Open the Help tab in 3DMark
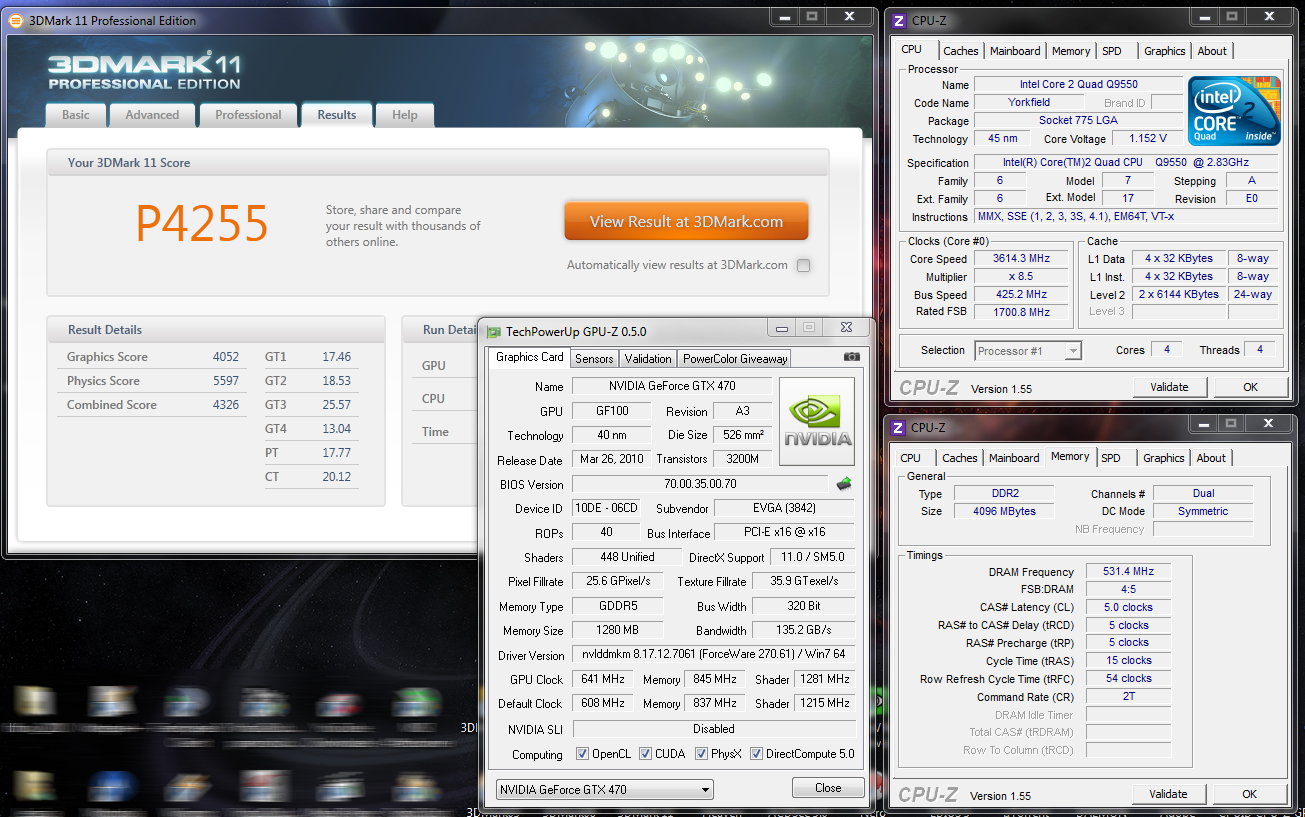This screenshot has width=1305, height=817. [405, 115]
